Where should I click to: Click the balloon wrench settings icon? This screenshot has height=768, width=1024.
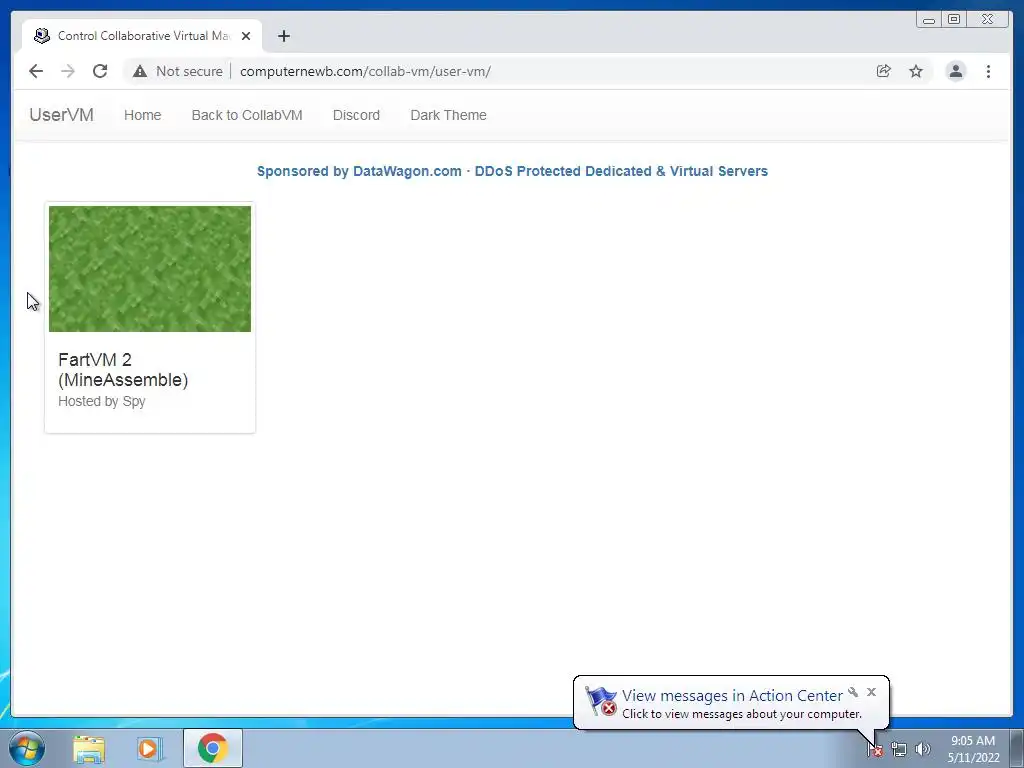[853, 692]
